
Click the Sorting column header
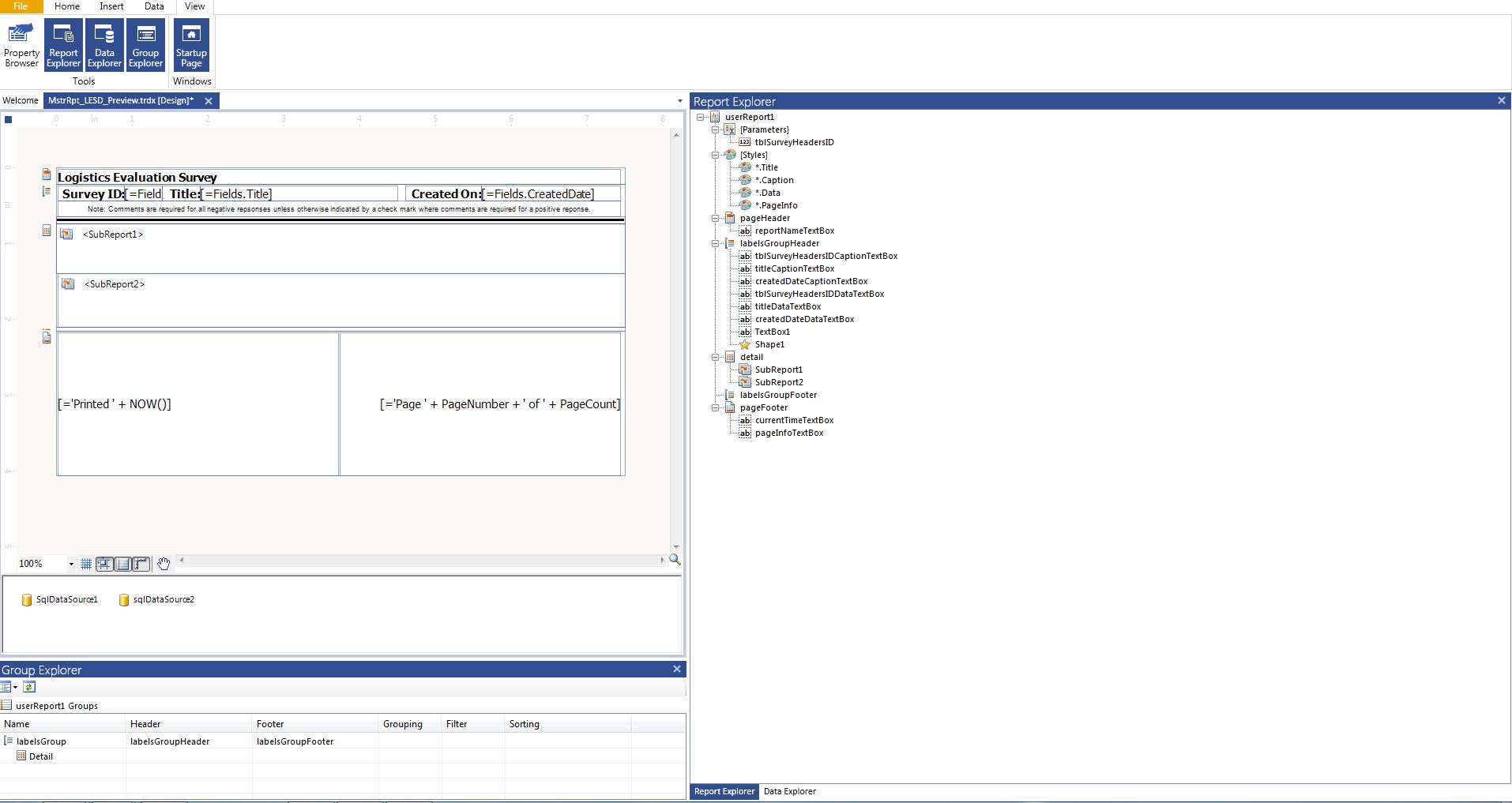pos(569,724)
